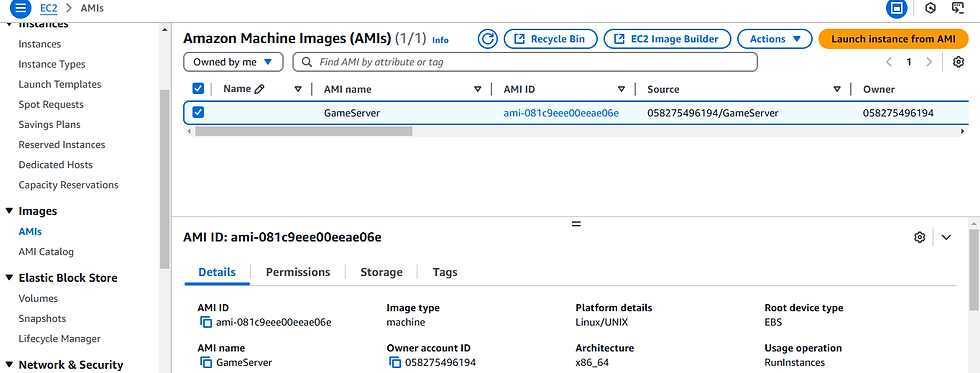
Task: Open EC2 Image Builder button
Action: point(668,39)
